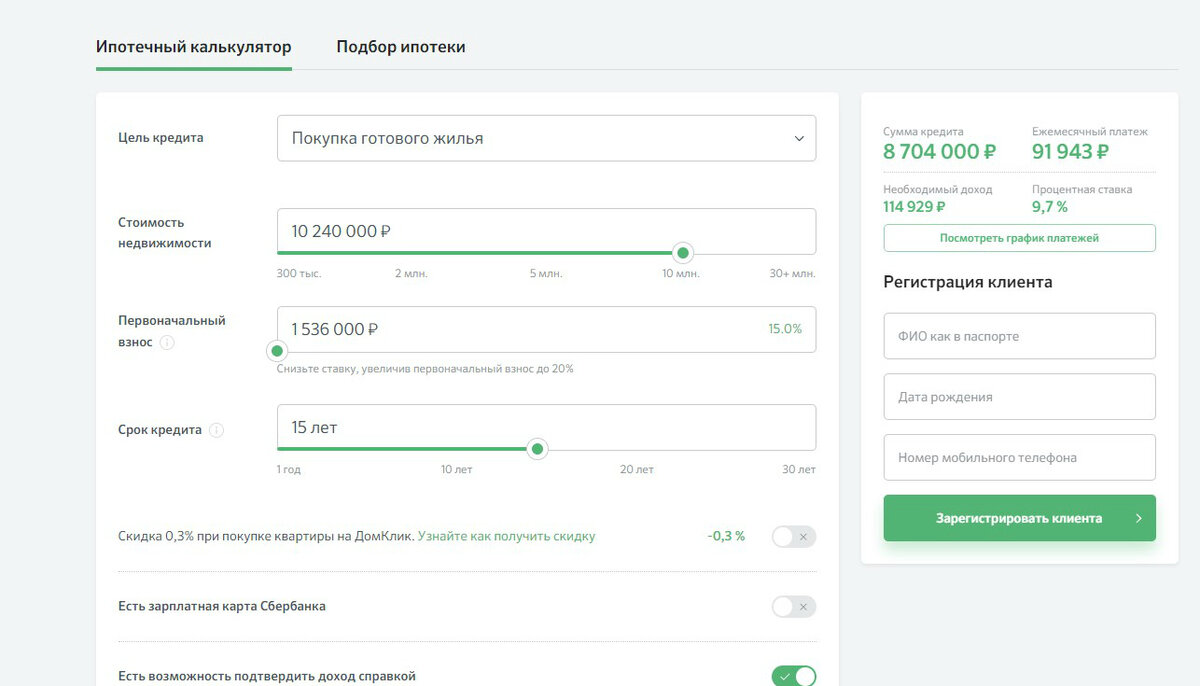Switch to the Подбор ипотеки tab
The height and width of the screenshot is (686, 1200).
401,47
